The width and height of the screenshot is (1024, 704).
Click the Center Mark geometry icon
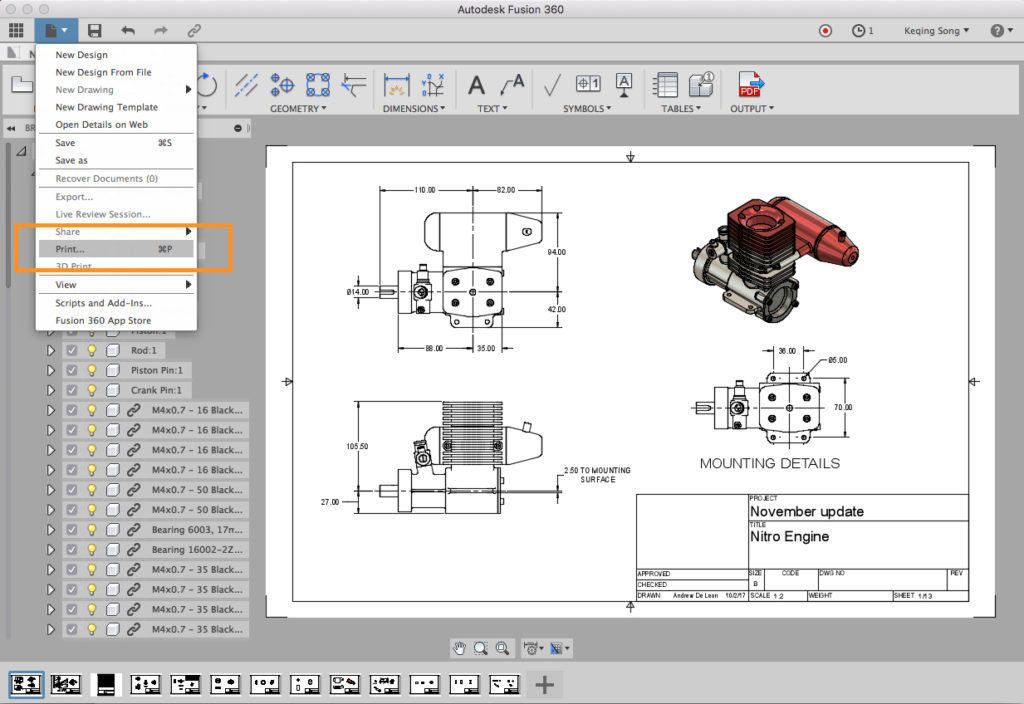point(283,86)
